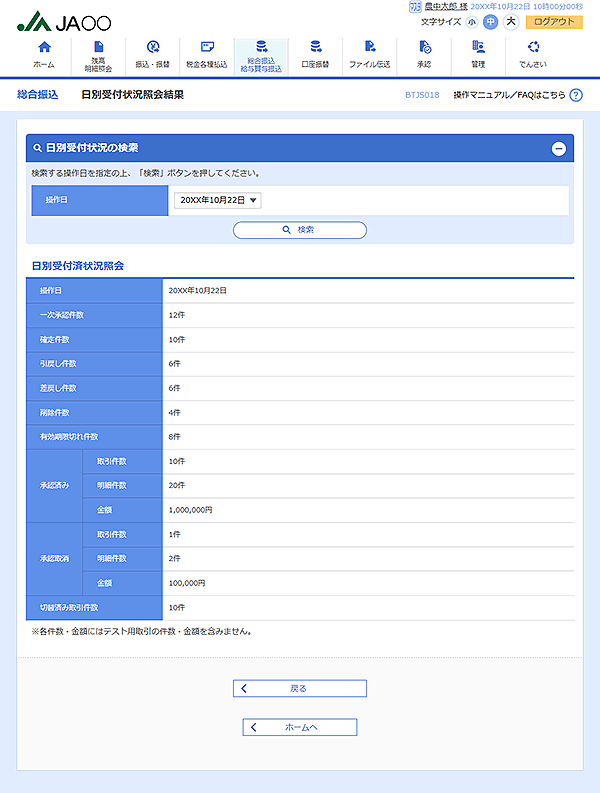Select the 1,000,000円 amount

[190, 510]
